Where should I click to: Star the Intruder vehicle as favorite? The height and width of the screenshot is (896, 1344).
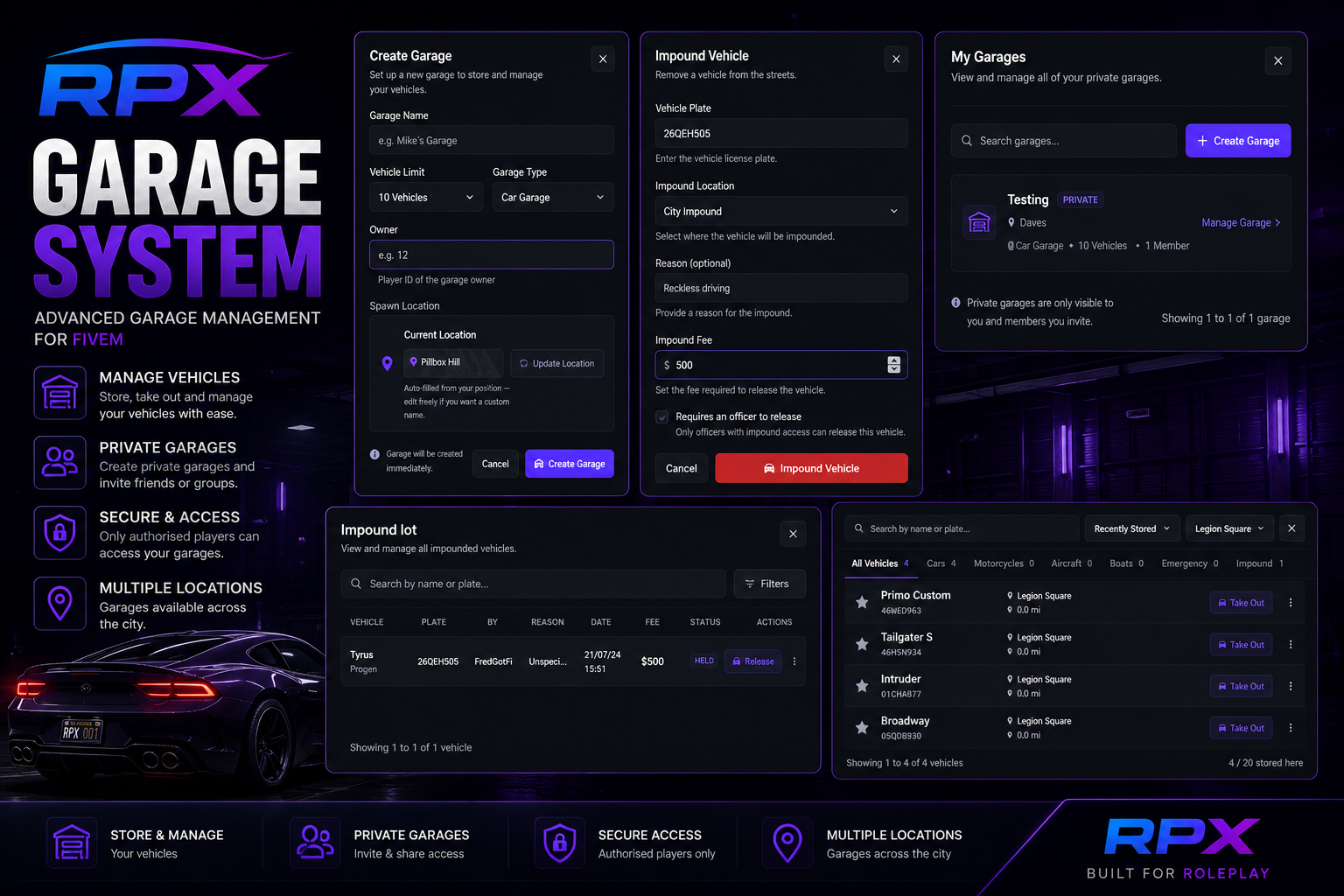862,686
